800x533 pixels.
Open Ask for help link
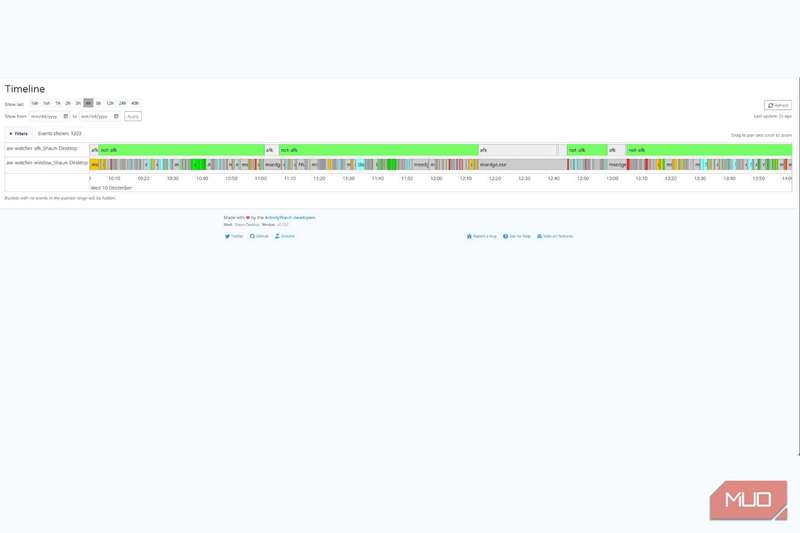[517, 236]
